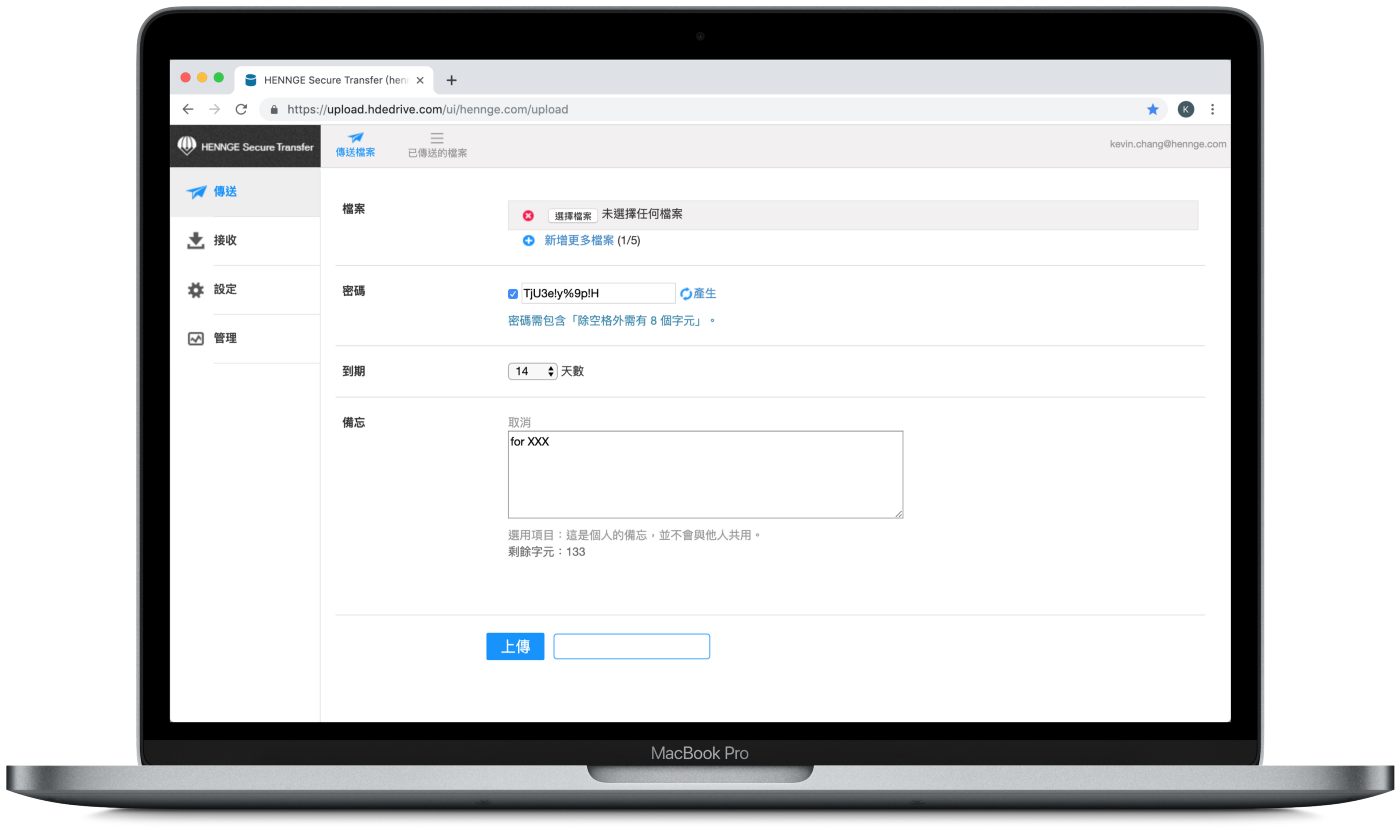Click the password text field

(598, 294)
